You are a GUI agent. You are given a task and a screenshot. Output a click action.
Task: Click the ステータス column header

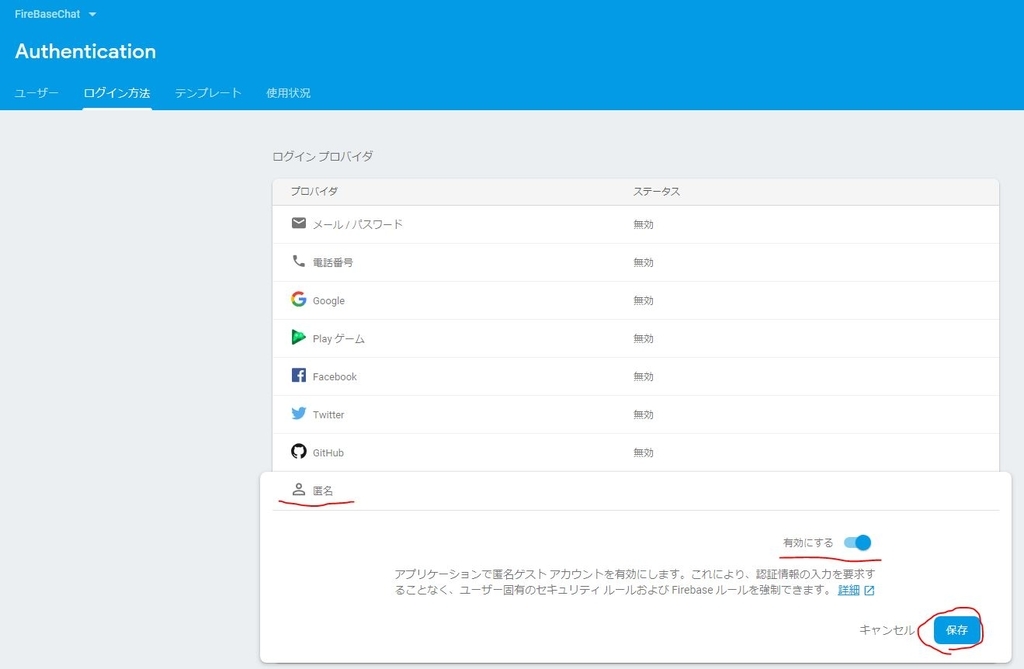(x=656, y=191)
